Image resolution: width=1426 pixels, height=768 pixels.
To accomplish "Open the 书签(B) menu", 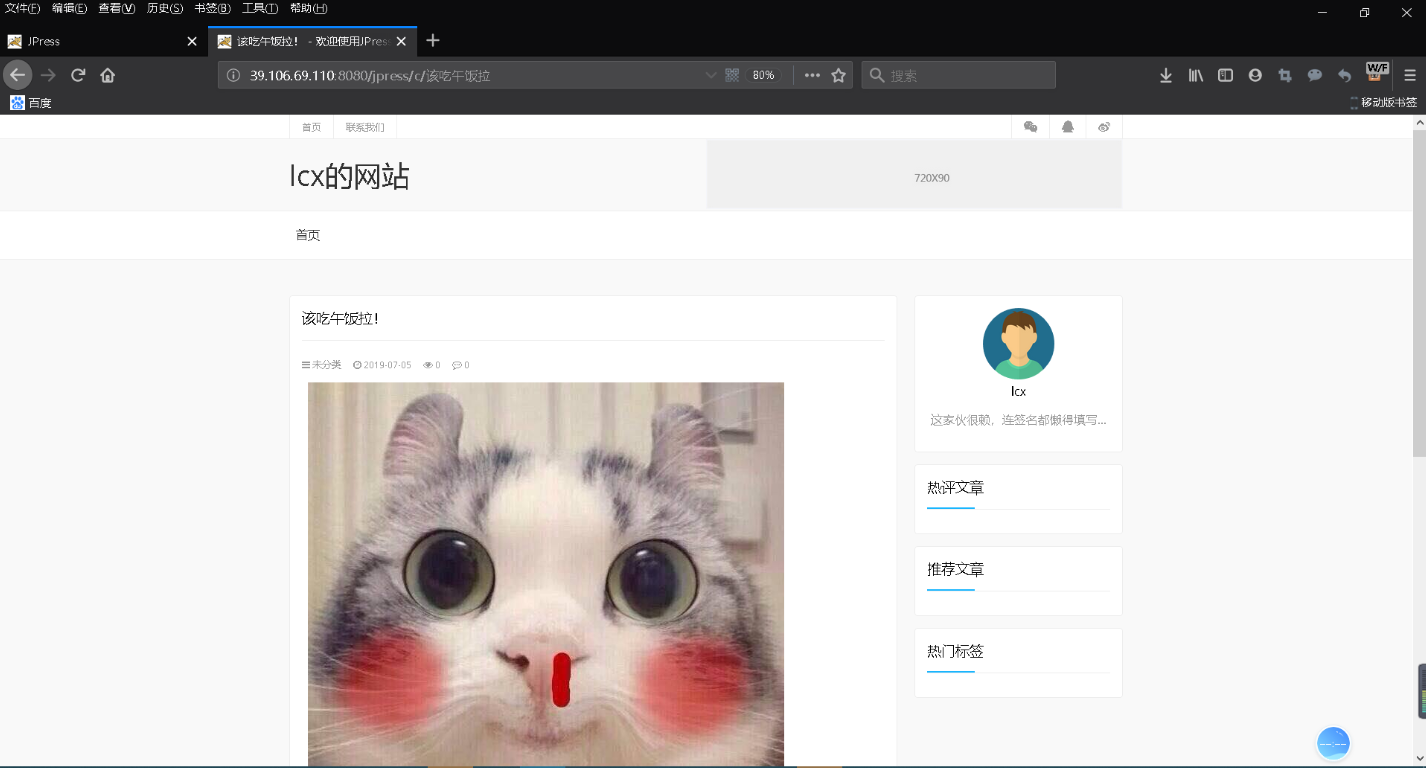I will pyautogui.click(x=212, y=8).
